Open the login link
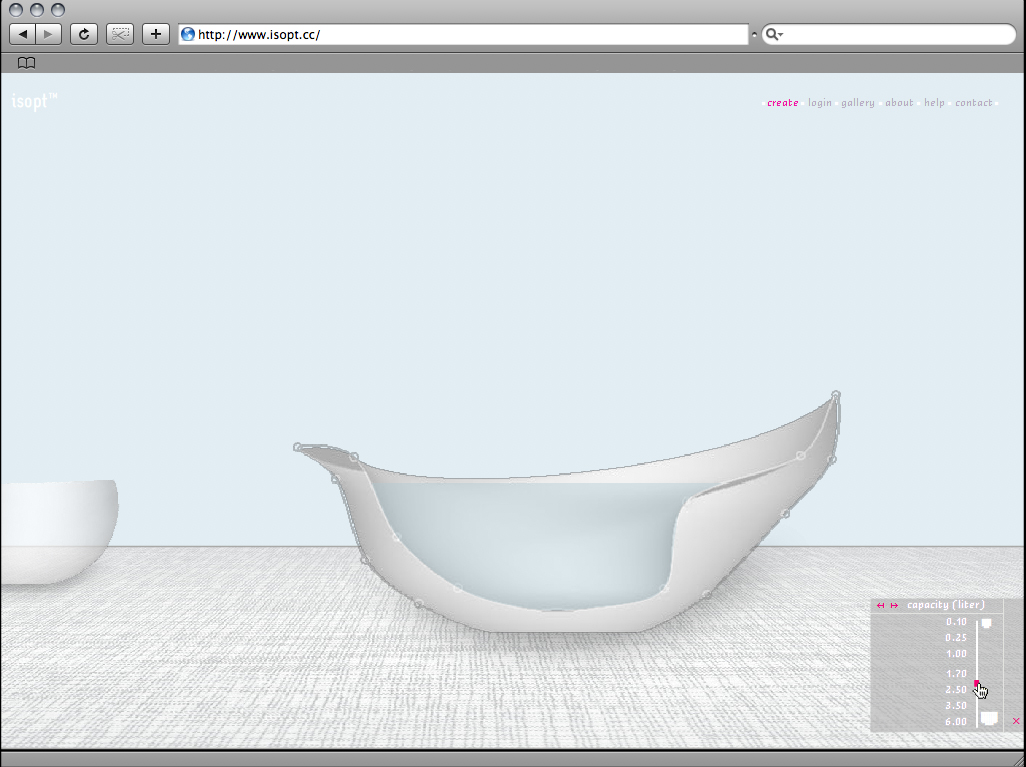This screenshot has height=767, width=1026. (820, 103)
